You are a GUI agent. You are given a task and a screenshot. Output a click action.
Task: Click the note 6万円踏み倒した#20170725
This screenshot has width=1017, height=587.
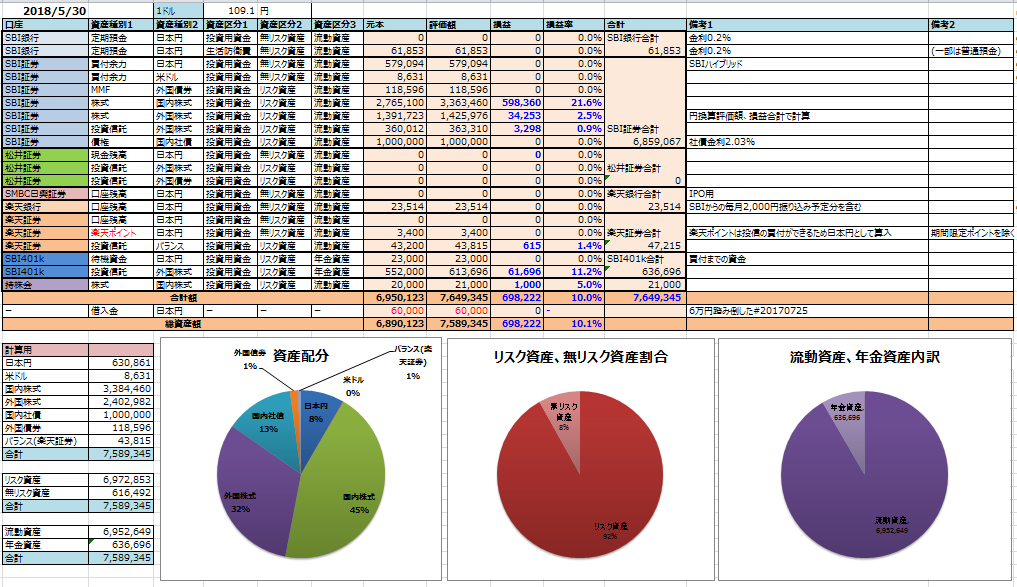748,310
